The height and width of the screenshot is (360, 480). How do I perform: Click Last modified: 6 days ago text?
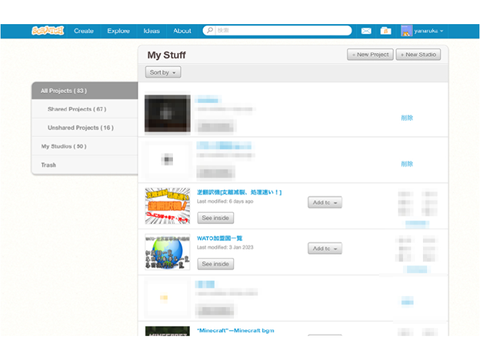point(225,201)
